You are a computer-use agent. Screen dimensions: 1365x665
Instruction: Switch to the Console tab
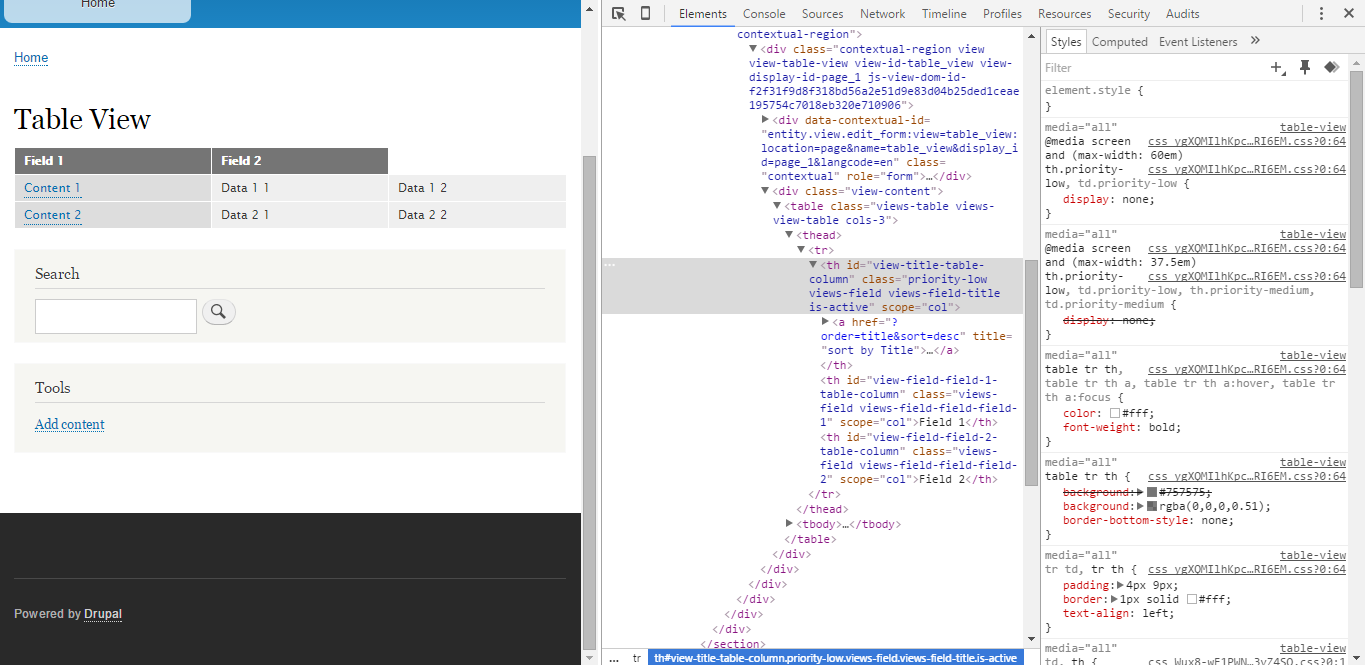tap(763, 14)
